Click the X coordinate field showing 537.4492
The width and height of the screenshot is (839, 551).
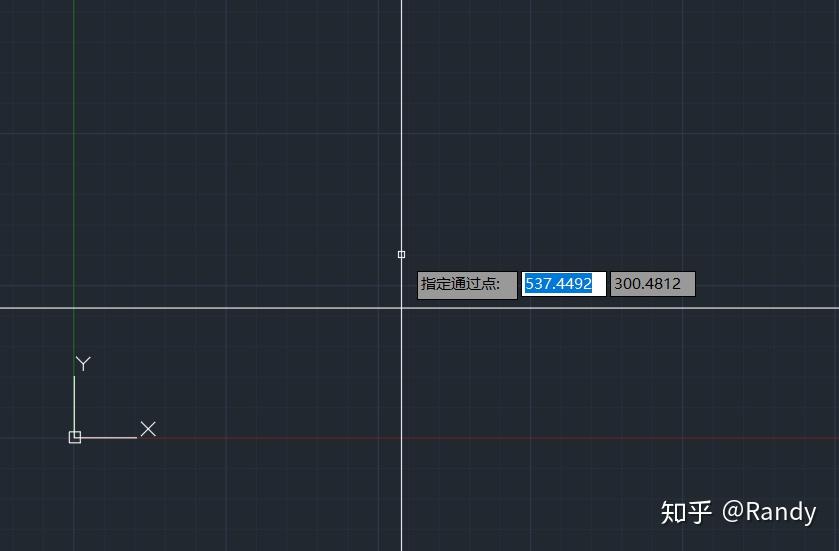click(x=563, y=284)
